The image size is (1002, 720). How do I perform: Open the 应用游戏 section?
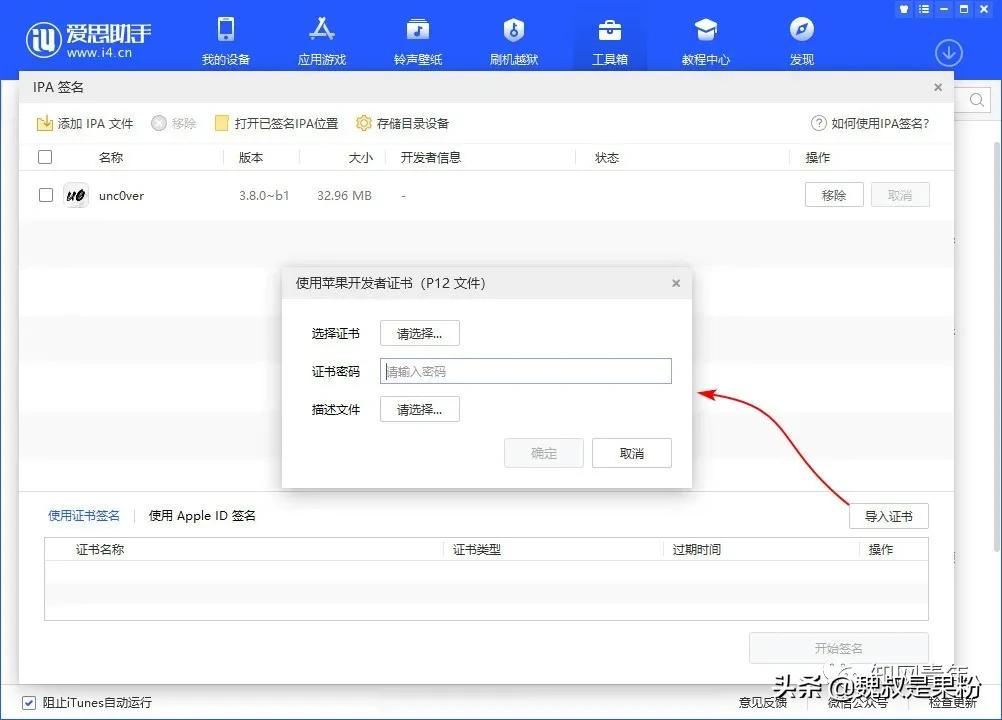[x=321, y=38]
